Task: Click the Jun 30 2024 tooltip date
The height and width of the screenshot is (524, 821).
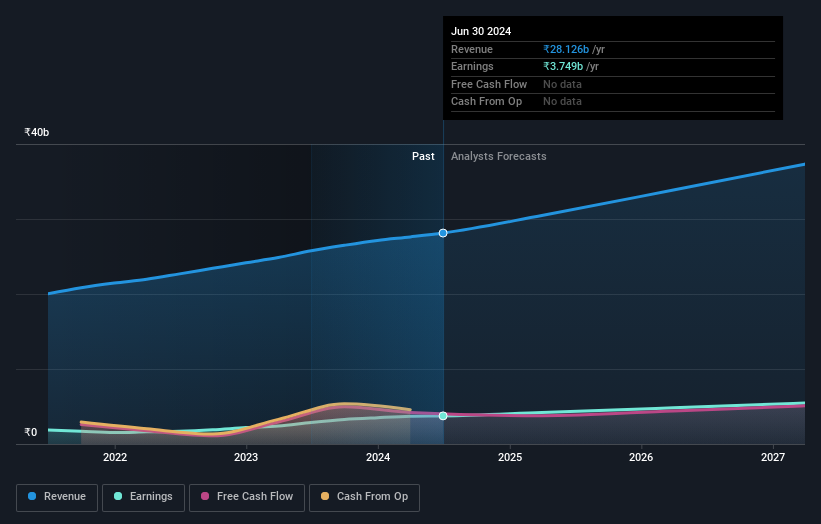Action: tap(481, 31)
